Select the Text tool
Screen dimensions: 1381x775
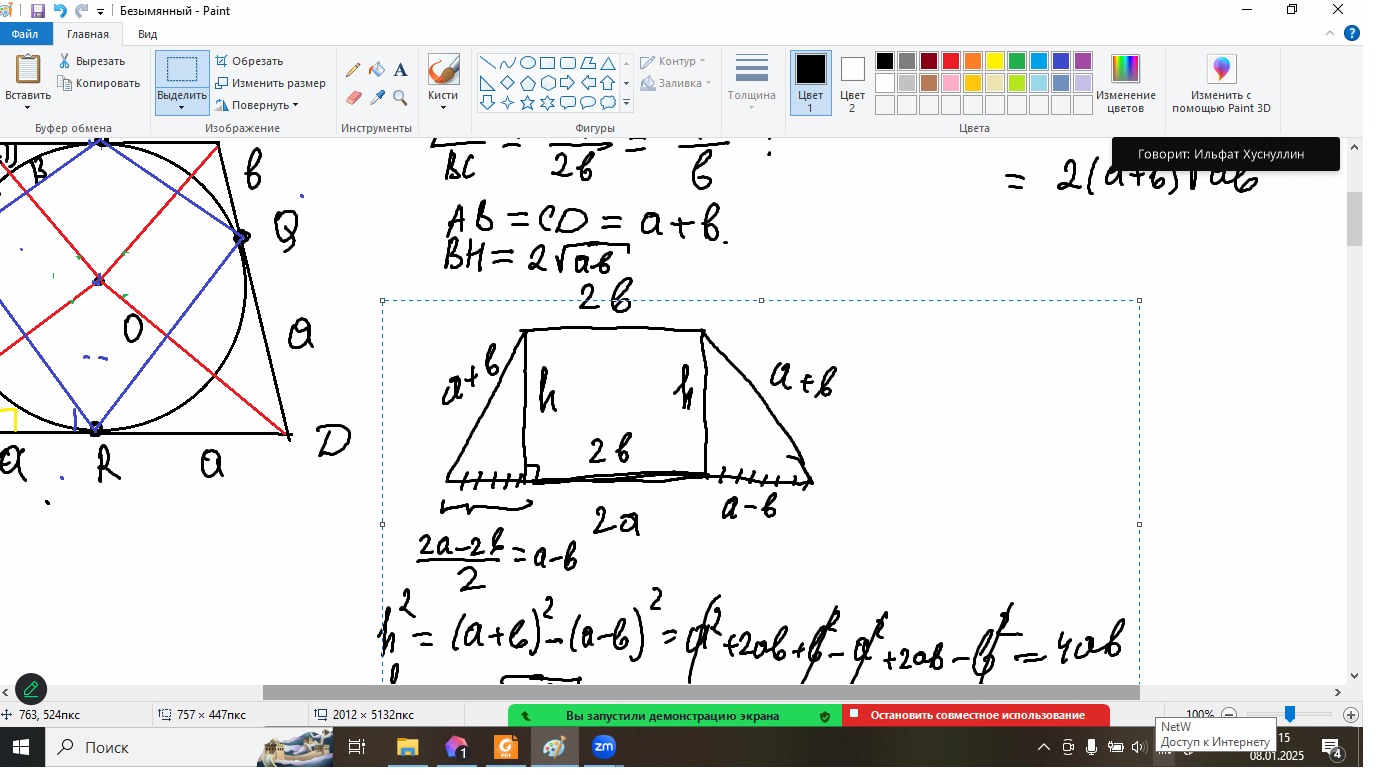tap(400, 70)
